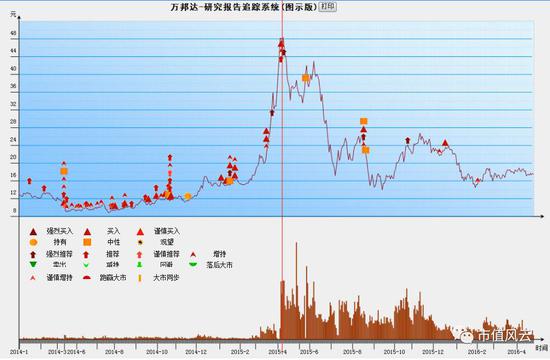Viewport: 550px width, 360px height.
Task: Click the 跑赢大市 red dome legend icon
Action: [x=87, y=278]
